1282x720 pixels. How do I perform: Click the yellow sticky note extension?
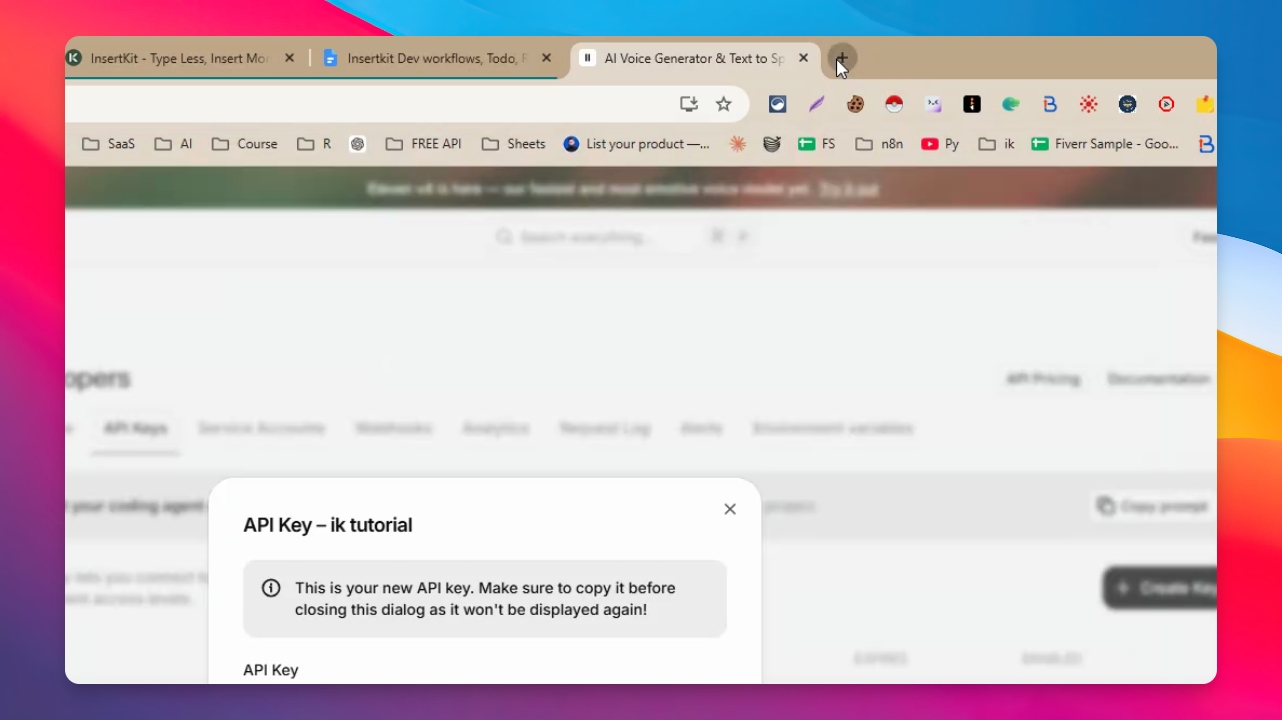[1206, 104]
